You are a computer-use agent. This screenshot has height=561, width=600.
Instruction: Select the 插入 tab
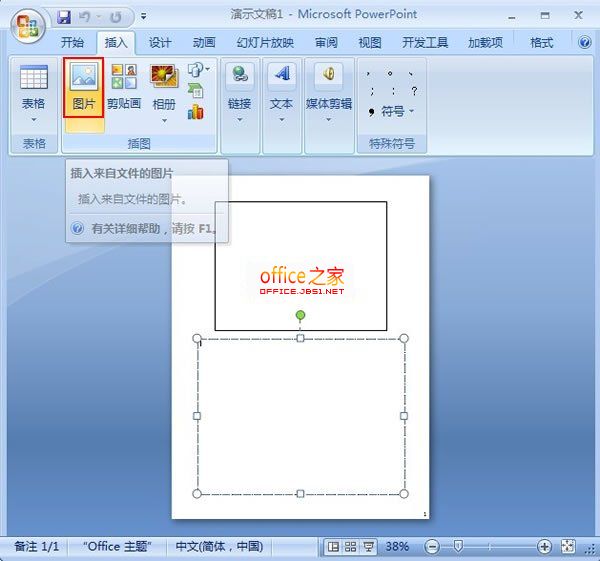116,42
